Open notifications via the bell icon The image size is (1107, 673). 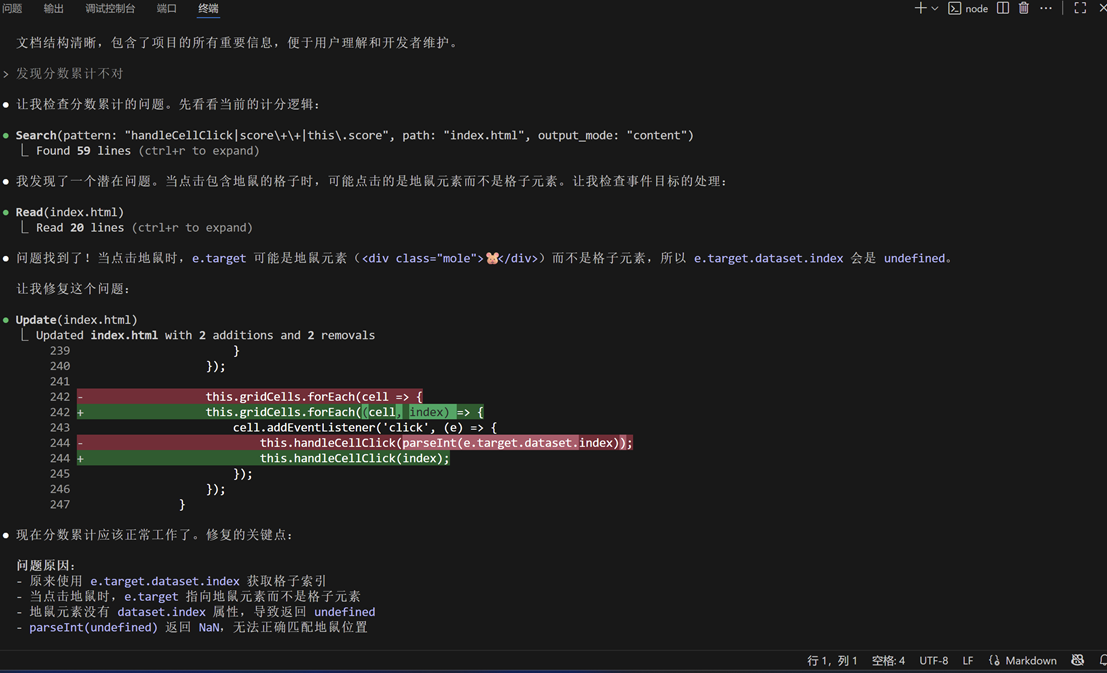pyautogui.click(x=1100, y=660)
